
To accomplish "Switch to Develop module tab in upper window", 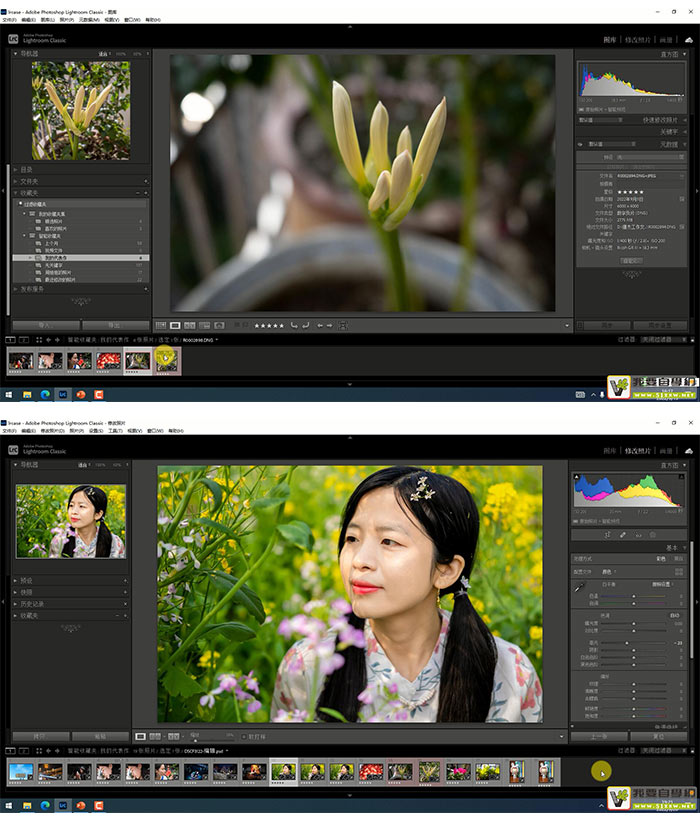I will coord(638,40).
